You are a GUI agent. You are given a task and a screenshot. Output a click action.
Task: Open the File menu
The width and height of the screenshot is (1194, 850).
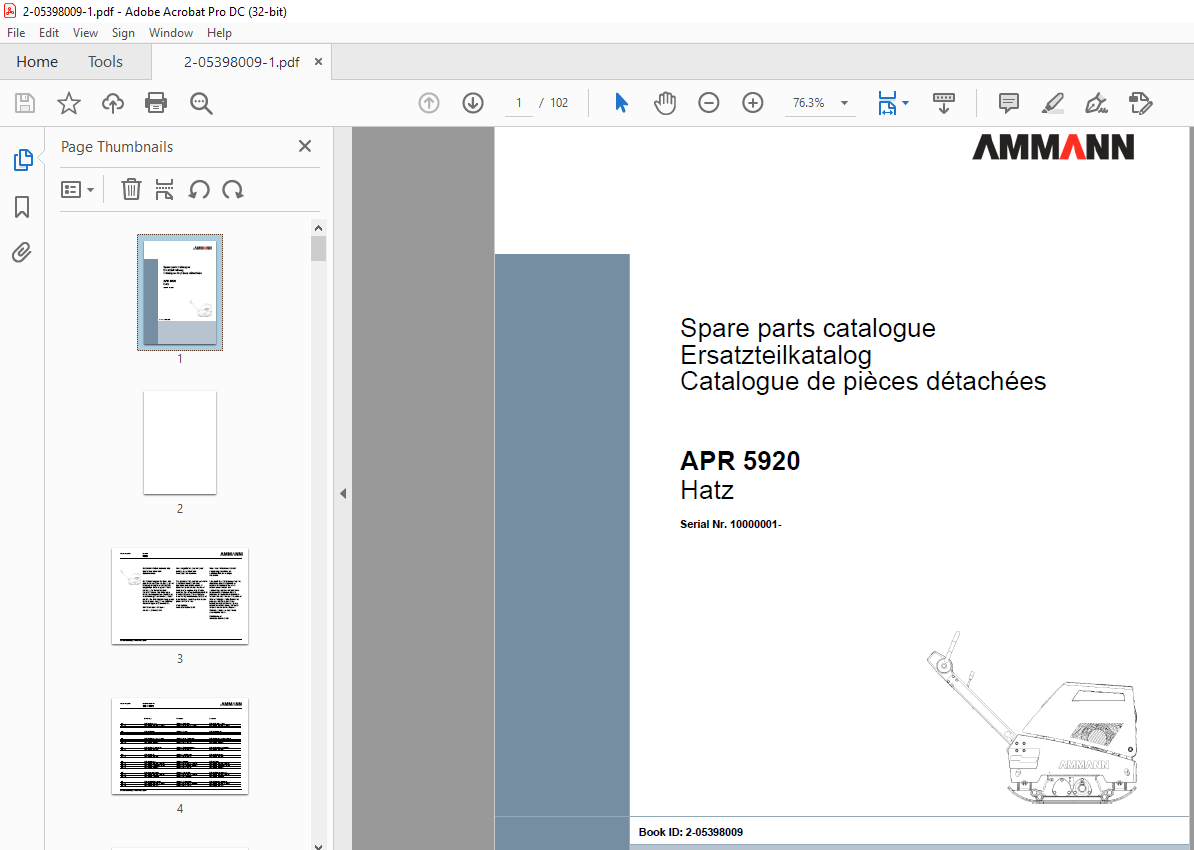(16, 33)
